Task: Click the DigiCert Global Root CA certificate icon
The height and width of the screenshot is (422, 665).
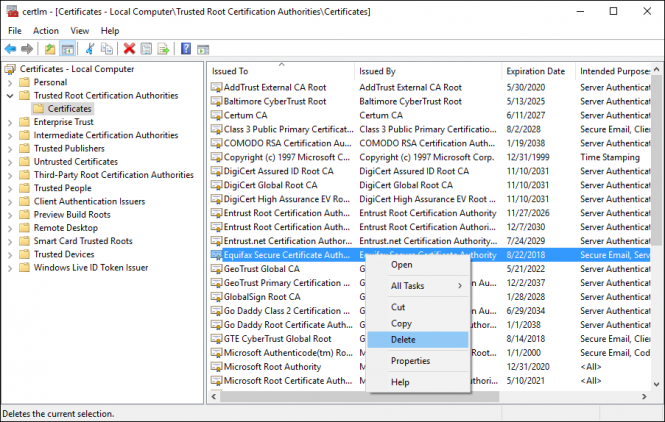Action: (x=217, y=186)
